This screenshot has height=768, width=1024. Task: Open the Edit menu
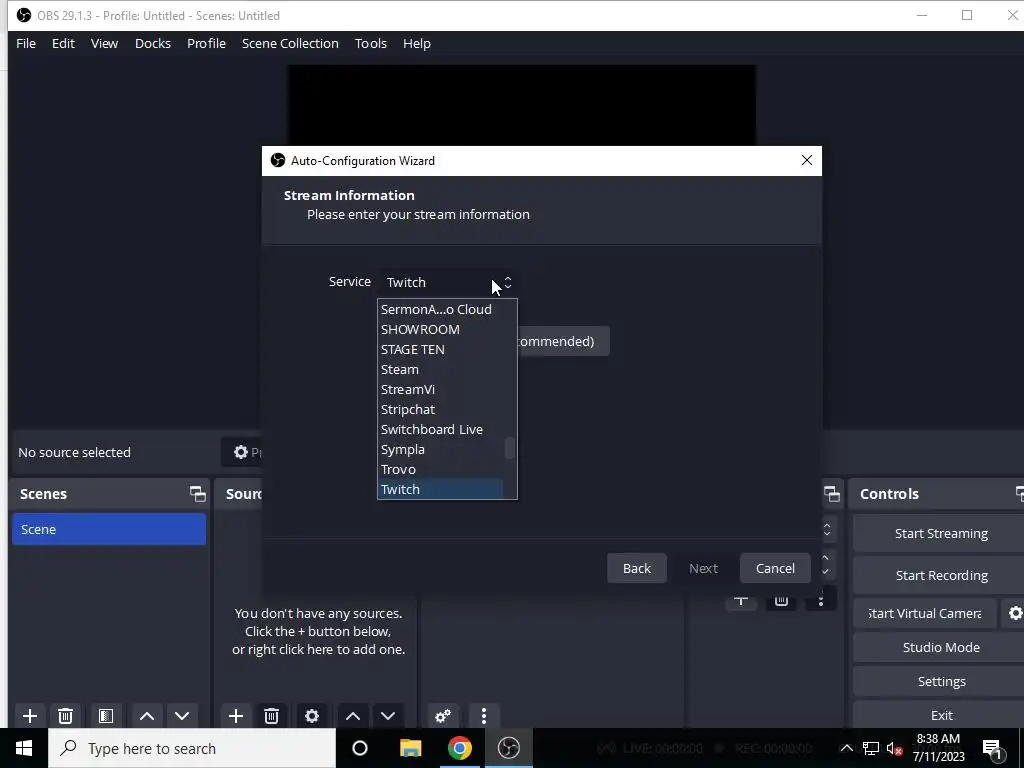63,43
